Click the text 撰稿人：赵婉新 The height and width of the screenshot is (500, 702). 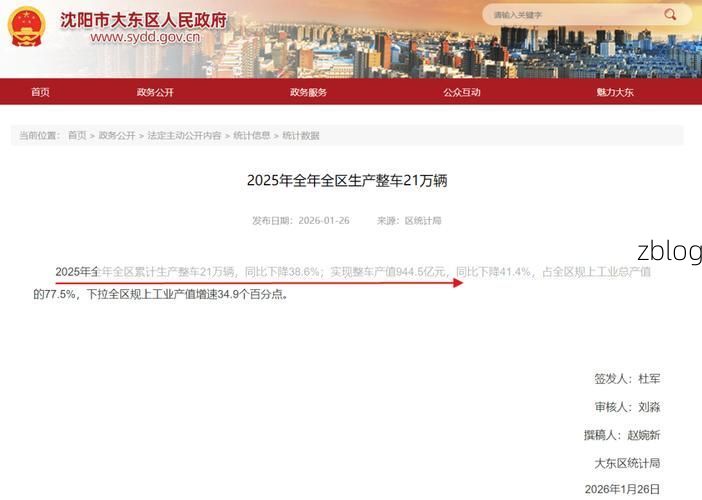622,435
